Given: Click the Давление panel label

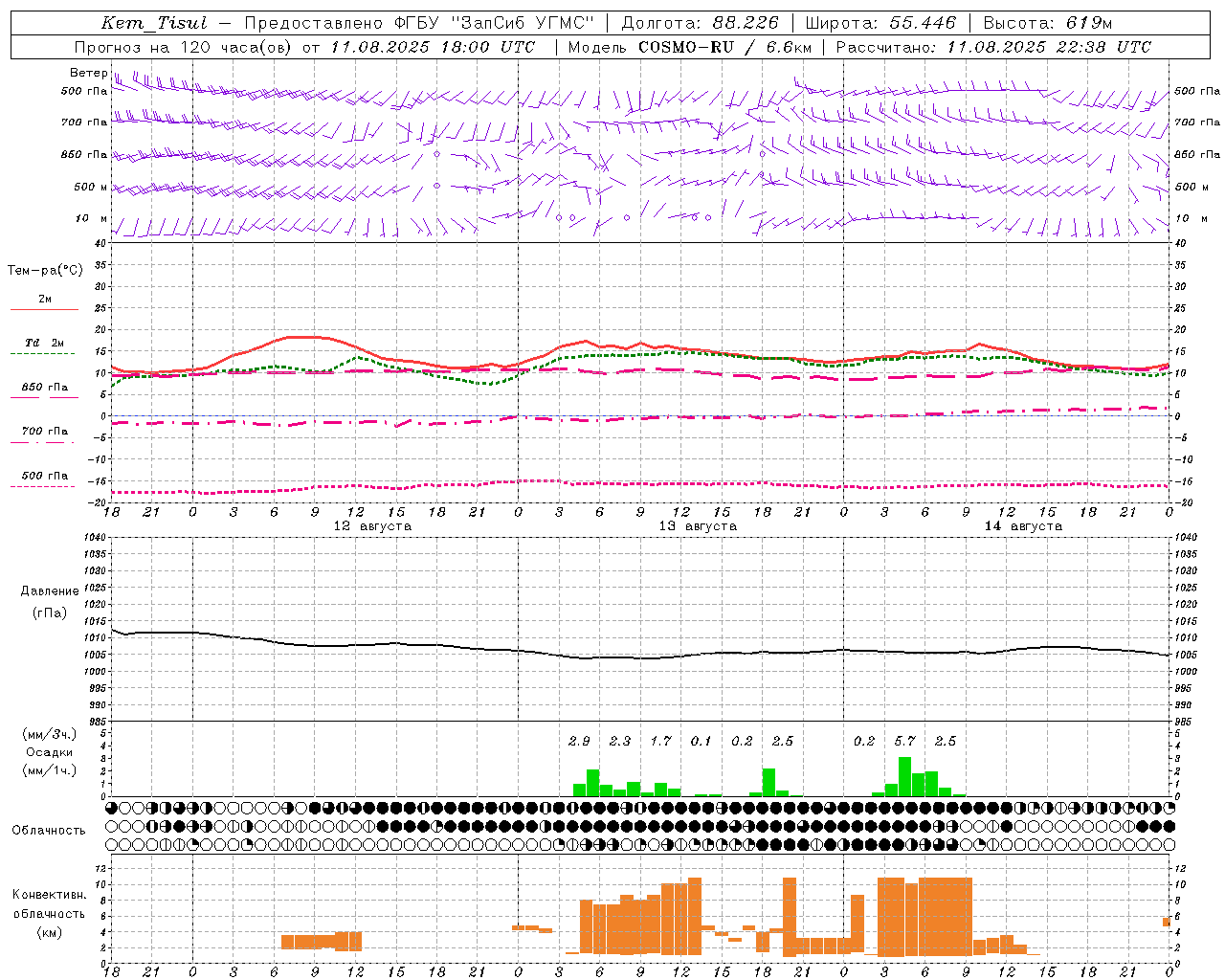Looking at the screenshot, I should point(50,591).
